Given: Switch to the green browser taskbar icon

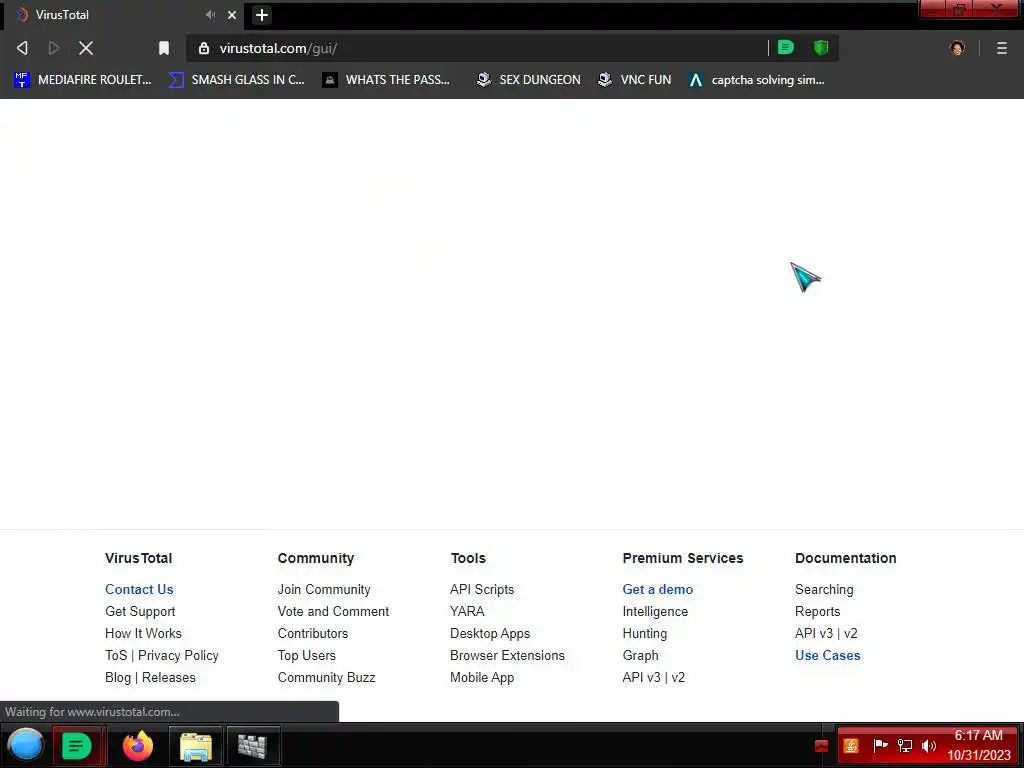Looking at the screenshot, I should [x=77, y=745].
